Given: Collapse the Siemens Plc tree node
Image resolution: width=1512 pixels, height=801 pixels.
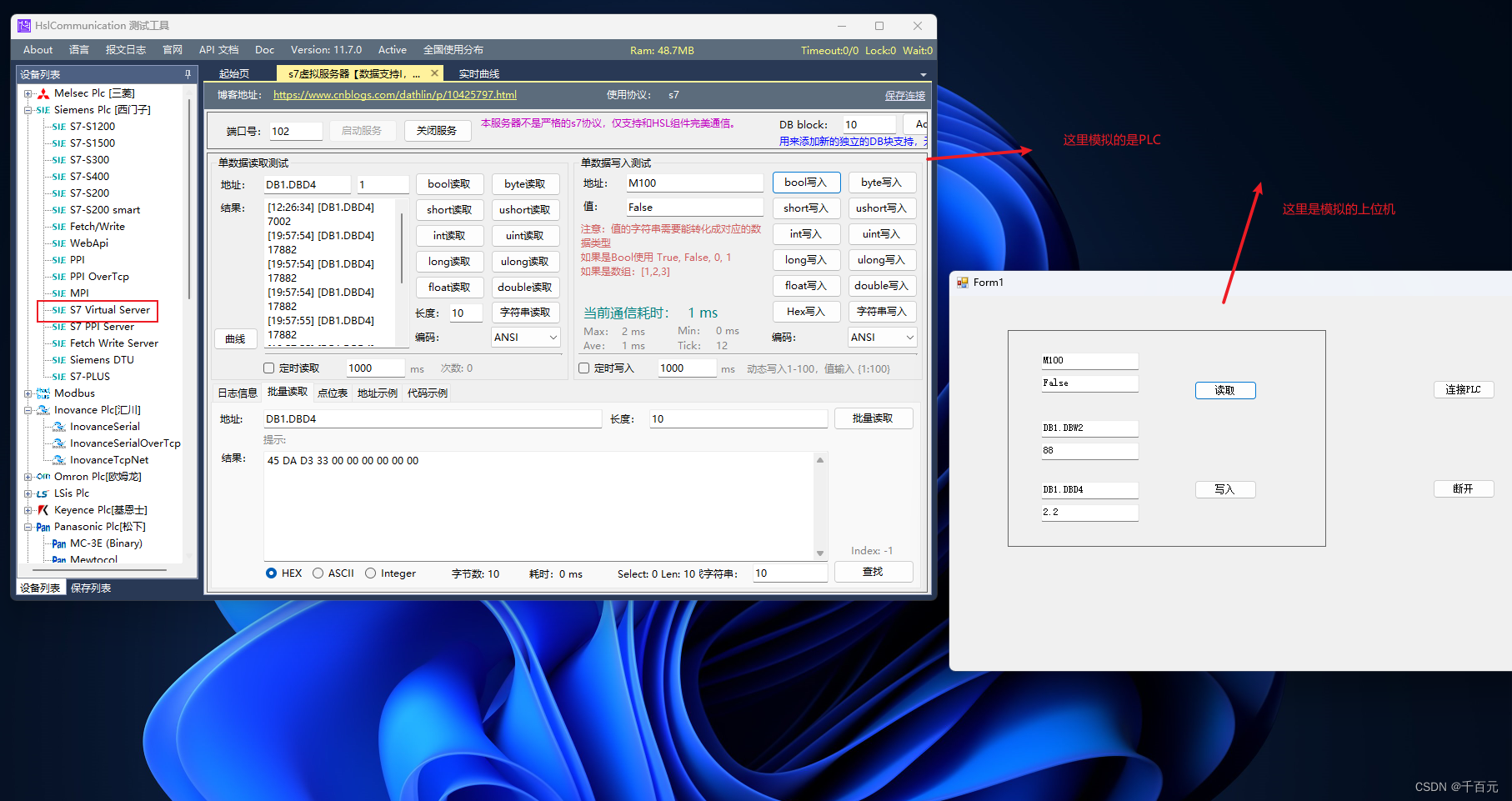Looking at the screenshot, I should (x=28, y=110).
